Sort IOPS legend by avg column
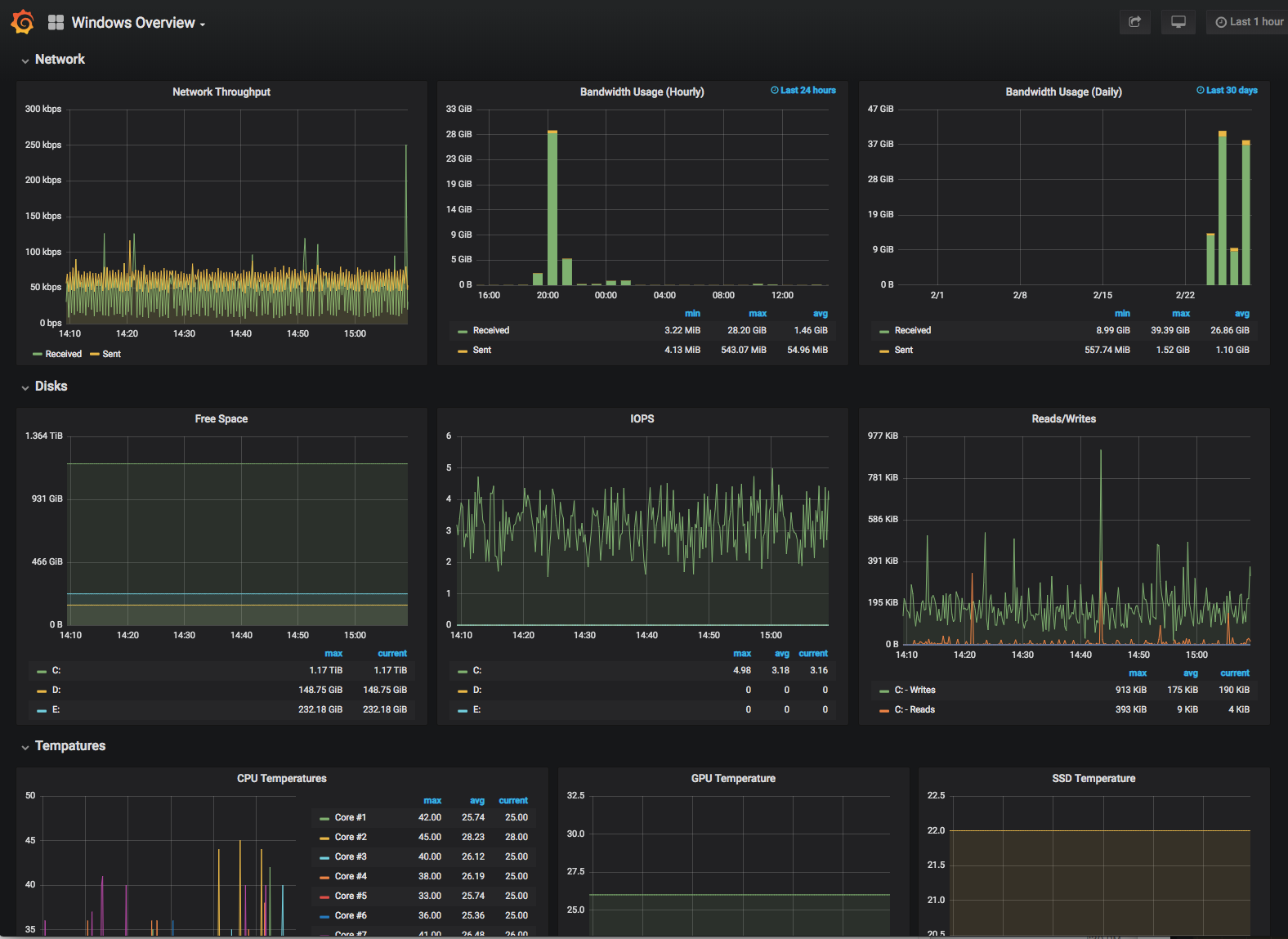The image size is (1288, 939). [781, 654]
